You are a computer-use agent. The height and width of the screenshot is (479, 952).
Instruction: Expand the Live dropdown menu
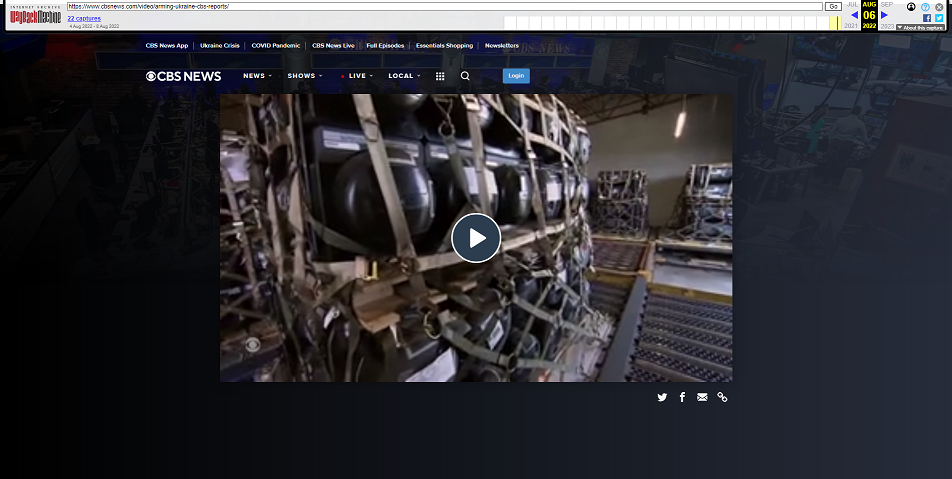coord(358,76)
